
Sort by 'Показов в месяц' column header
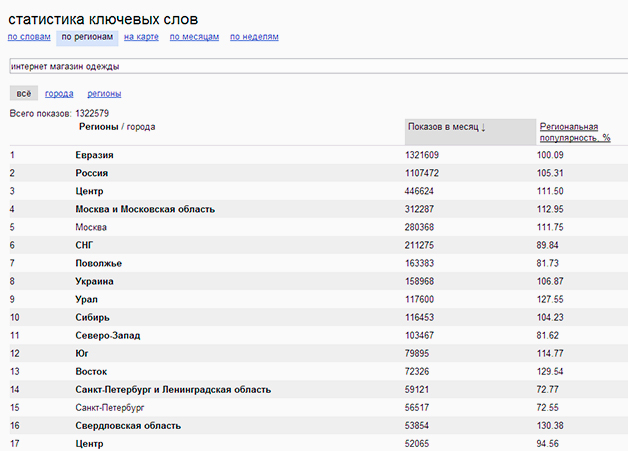click(470, 131)
